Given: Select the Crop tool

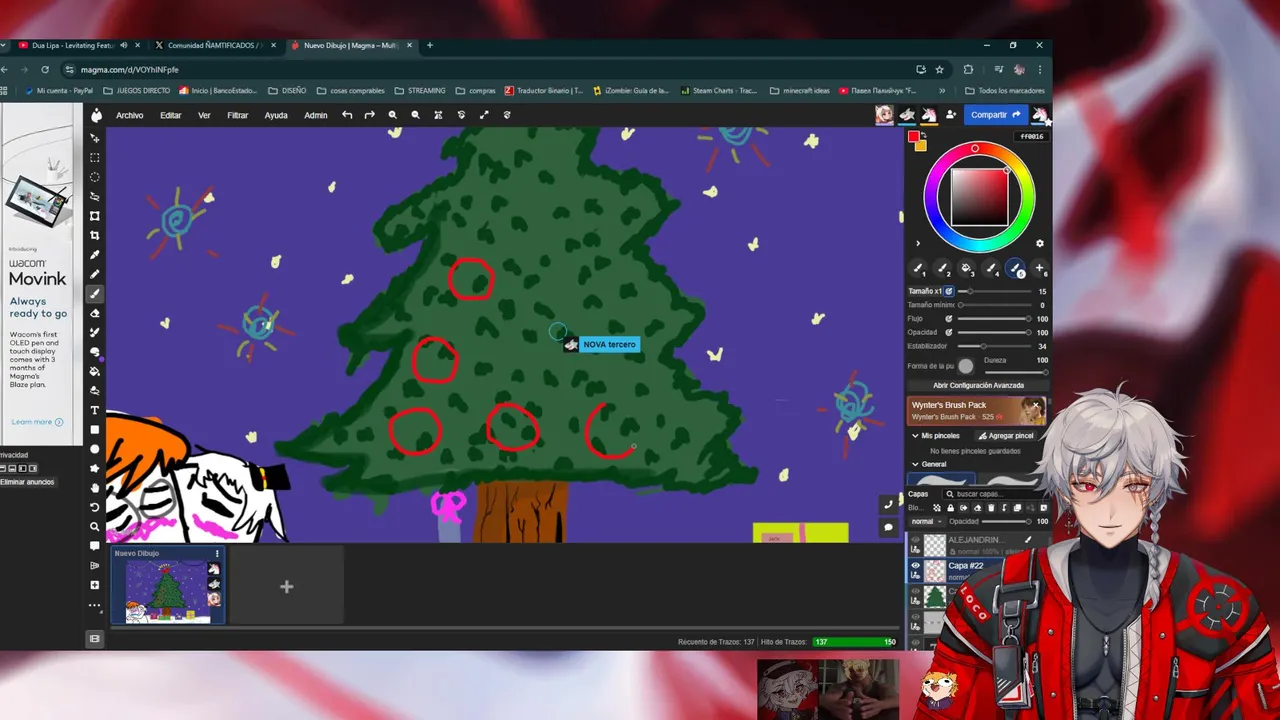Looking at the screenshot, I should [95, 235].
